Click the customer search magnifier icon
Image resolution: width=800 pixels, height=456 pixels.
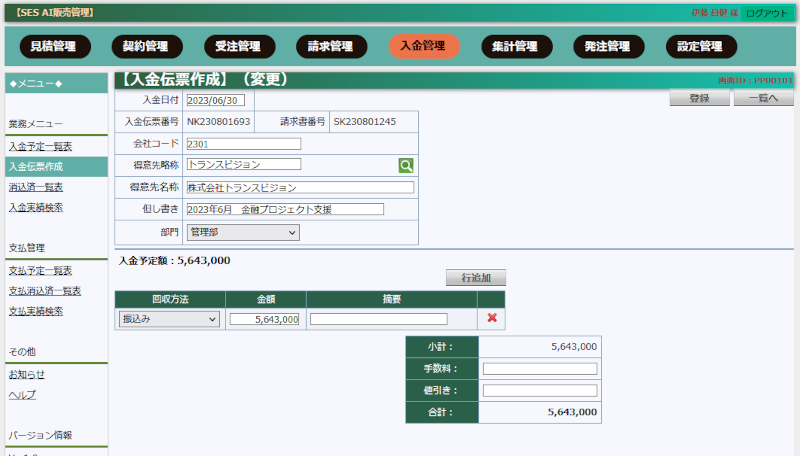click(x=406, y=165)
